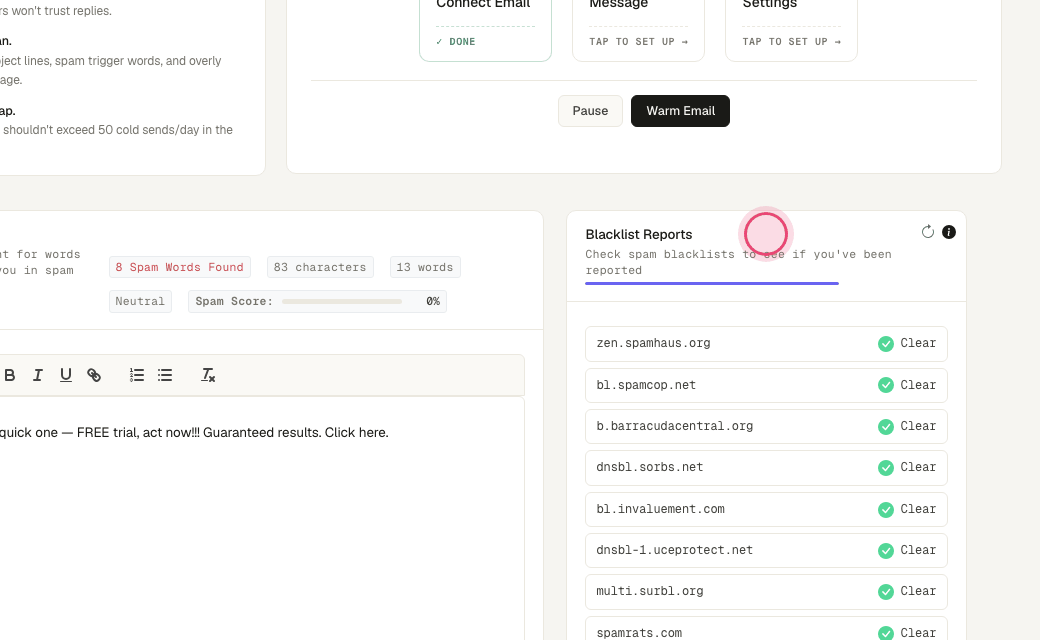Apply bulleted list formatting
The image size is (1040, 640).
coord(165,375)
